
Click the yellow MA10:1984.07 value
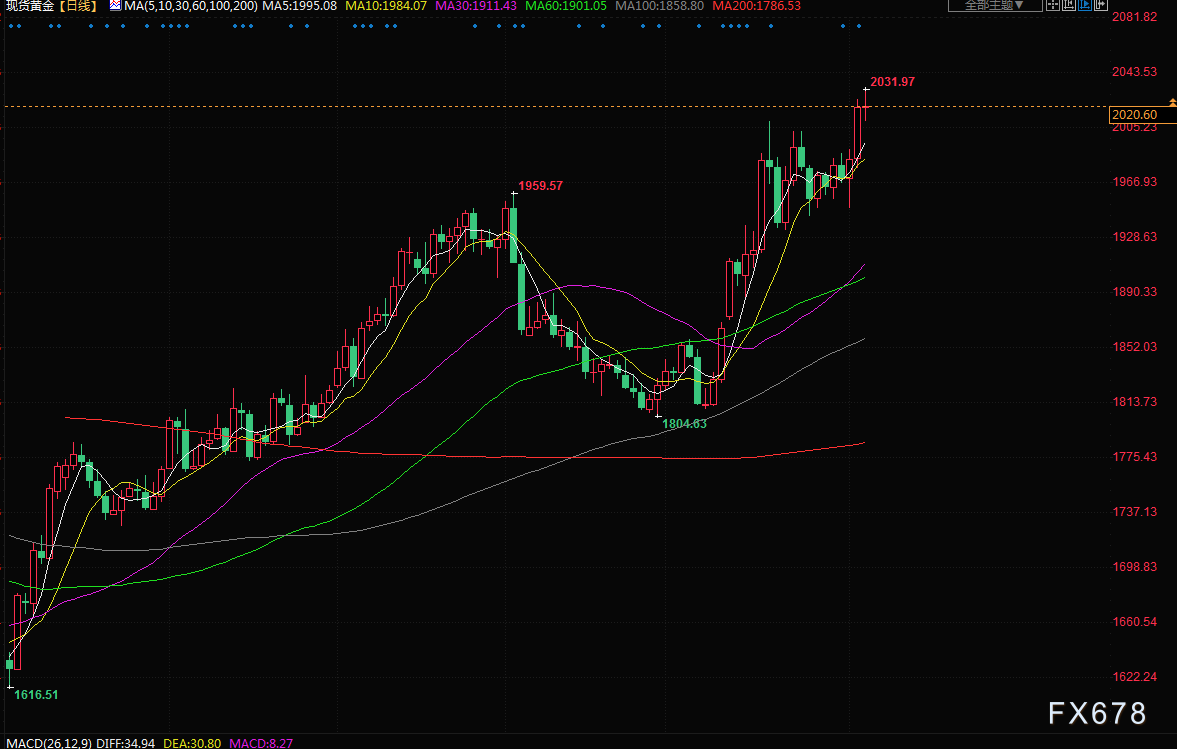[x=386, y=6]
